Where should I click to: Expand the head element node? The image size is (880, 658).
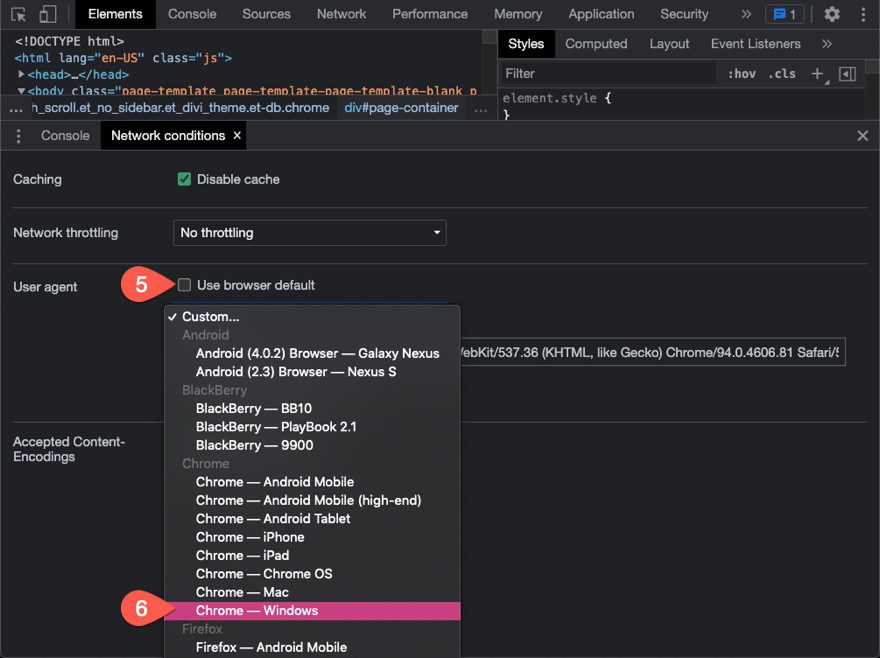coord(21,75)
